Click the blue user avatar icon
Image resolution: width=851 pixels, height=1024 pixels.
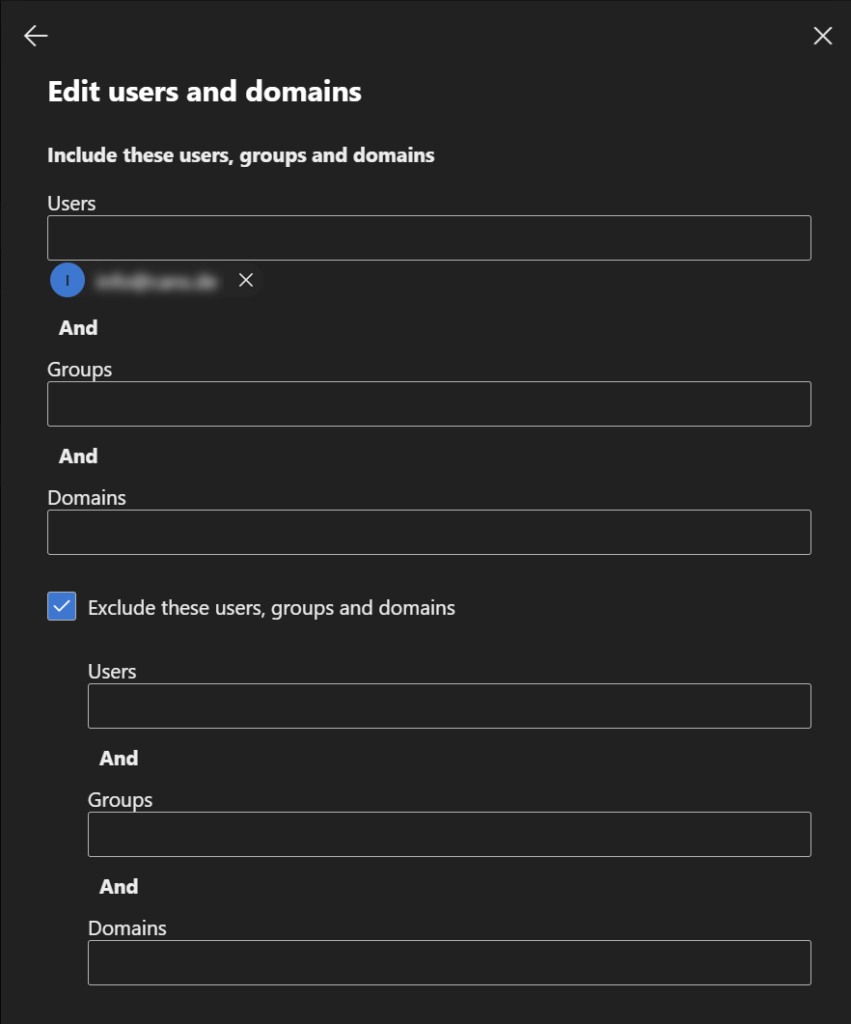pos(67,281)
